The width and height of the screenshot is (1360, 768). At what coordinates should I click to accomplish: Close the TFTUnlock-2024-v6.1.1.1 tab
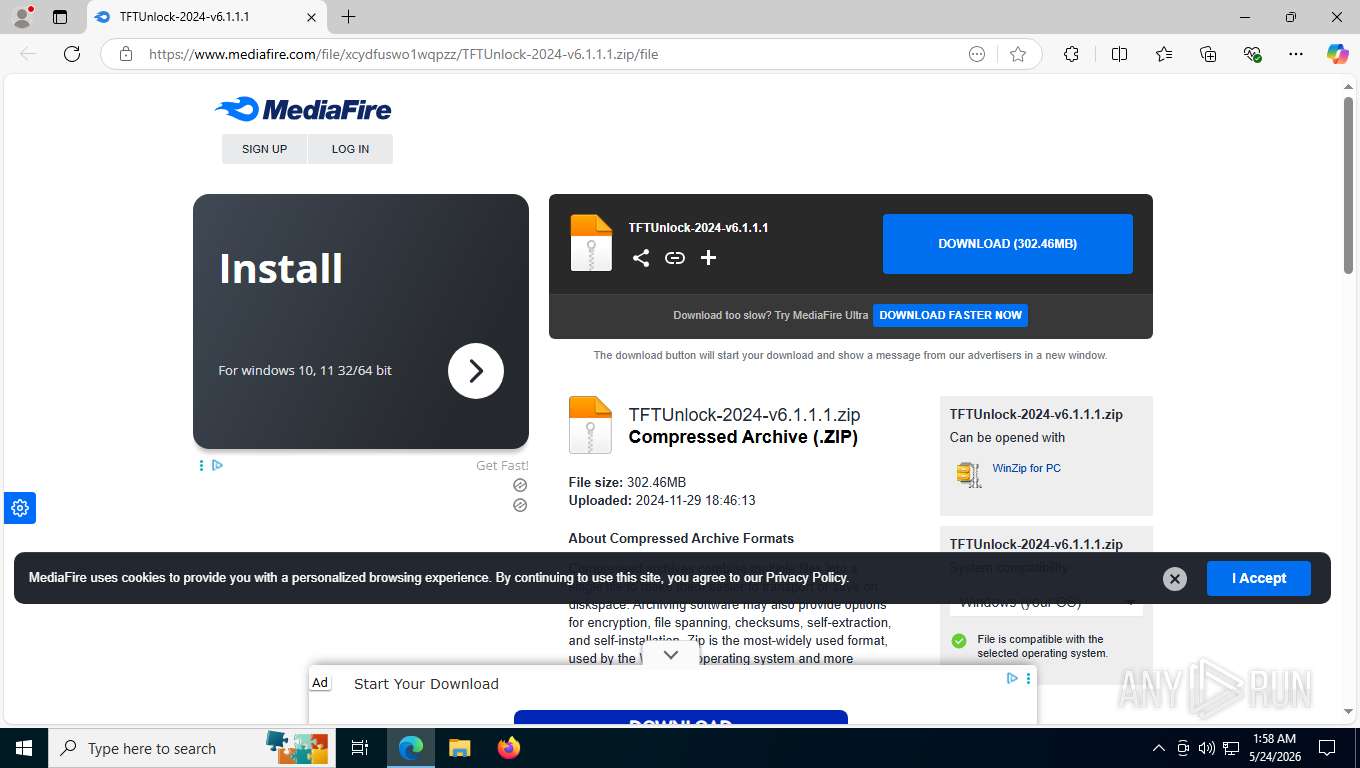311,17
